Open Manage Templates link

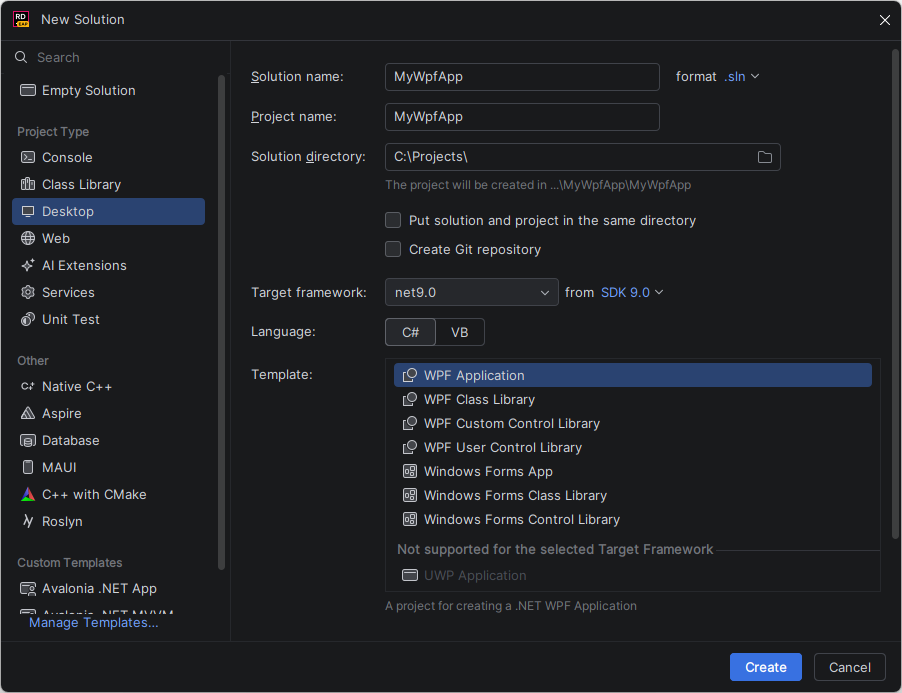93,622
